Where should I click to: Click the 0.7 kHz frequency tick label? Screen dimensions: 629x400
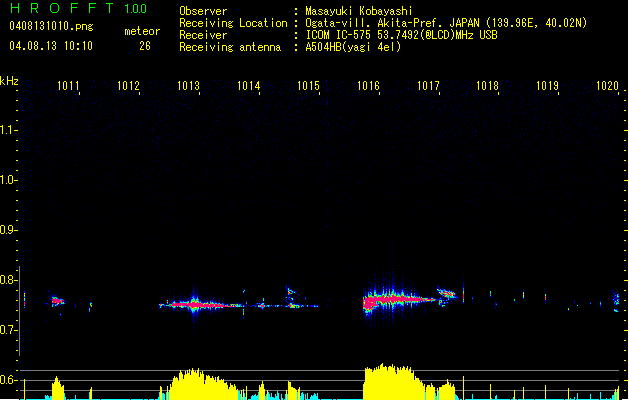click(x=8, y=330)
